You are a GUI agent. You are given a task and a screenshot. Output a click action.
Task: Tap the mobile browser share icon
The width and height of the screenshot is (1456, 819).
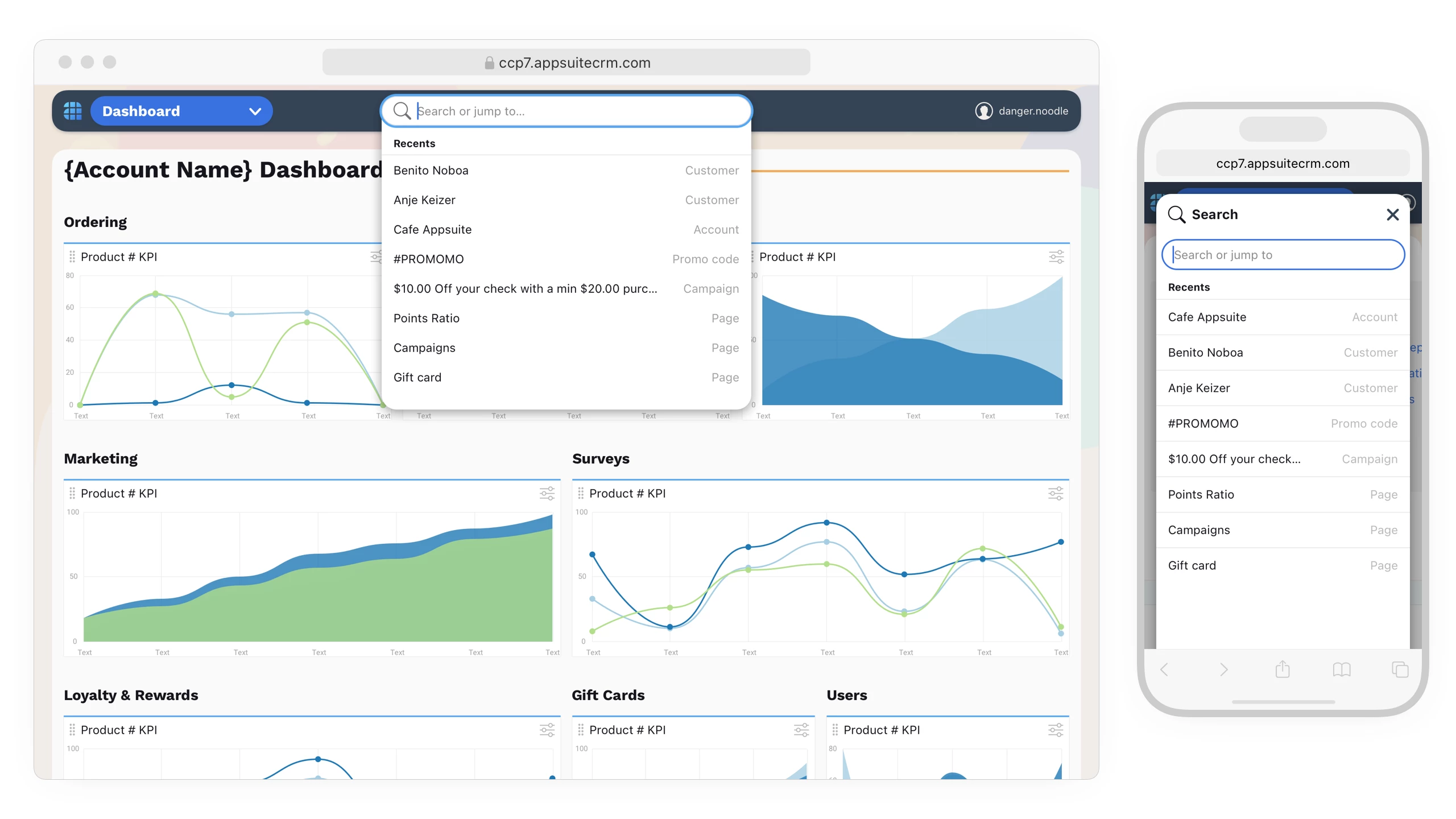[x=1282, y=669]
